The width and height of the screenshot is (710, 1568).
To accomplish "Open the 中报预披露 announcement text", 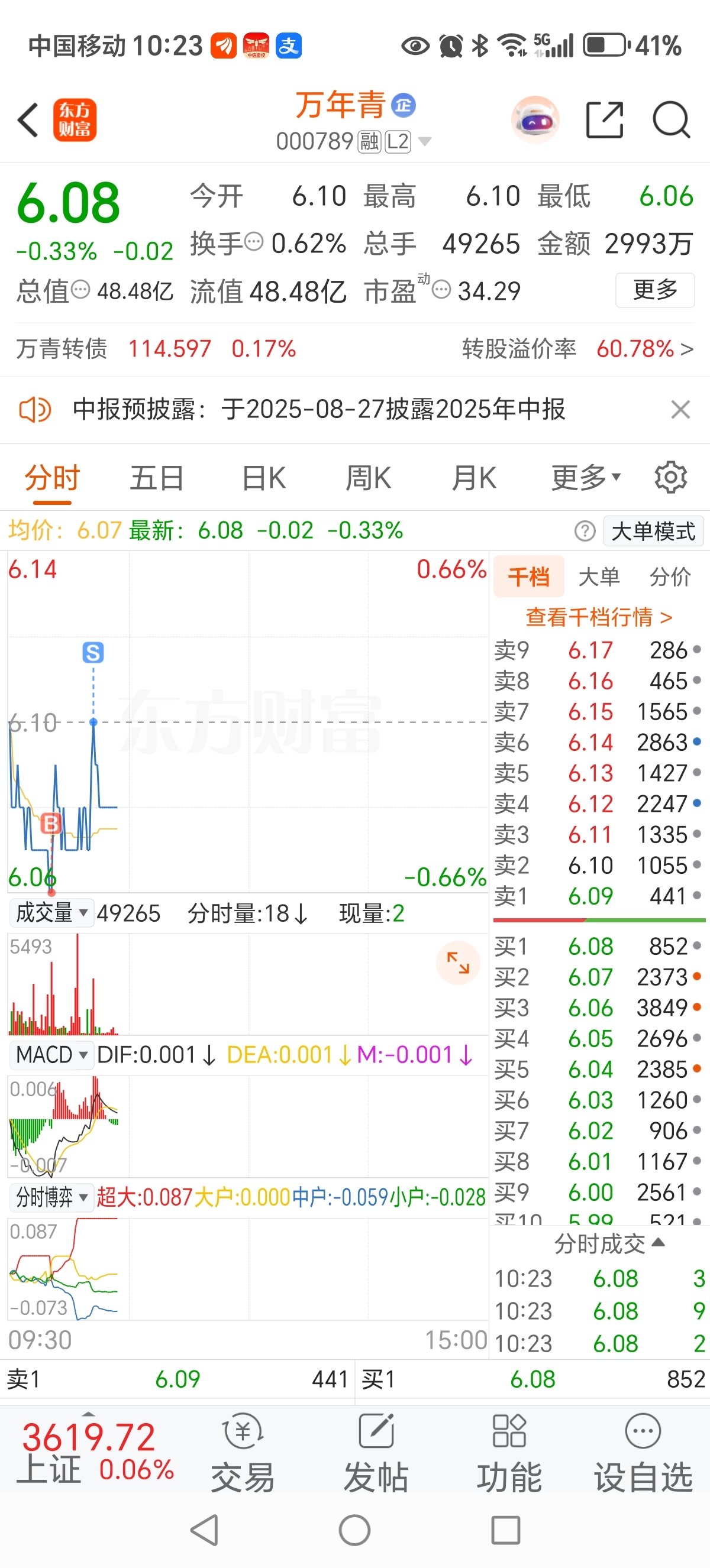I will (x=319, y=409).
